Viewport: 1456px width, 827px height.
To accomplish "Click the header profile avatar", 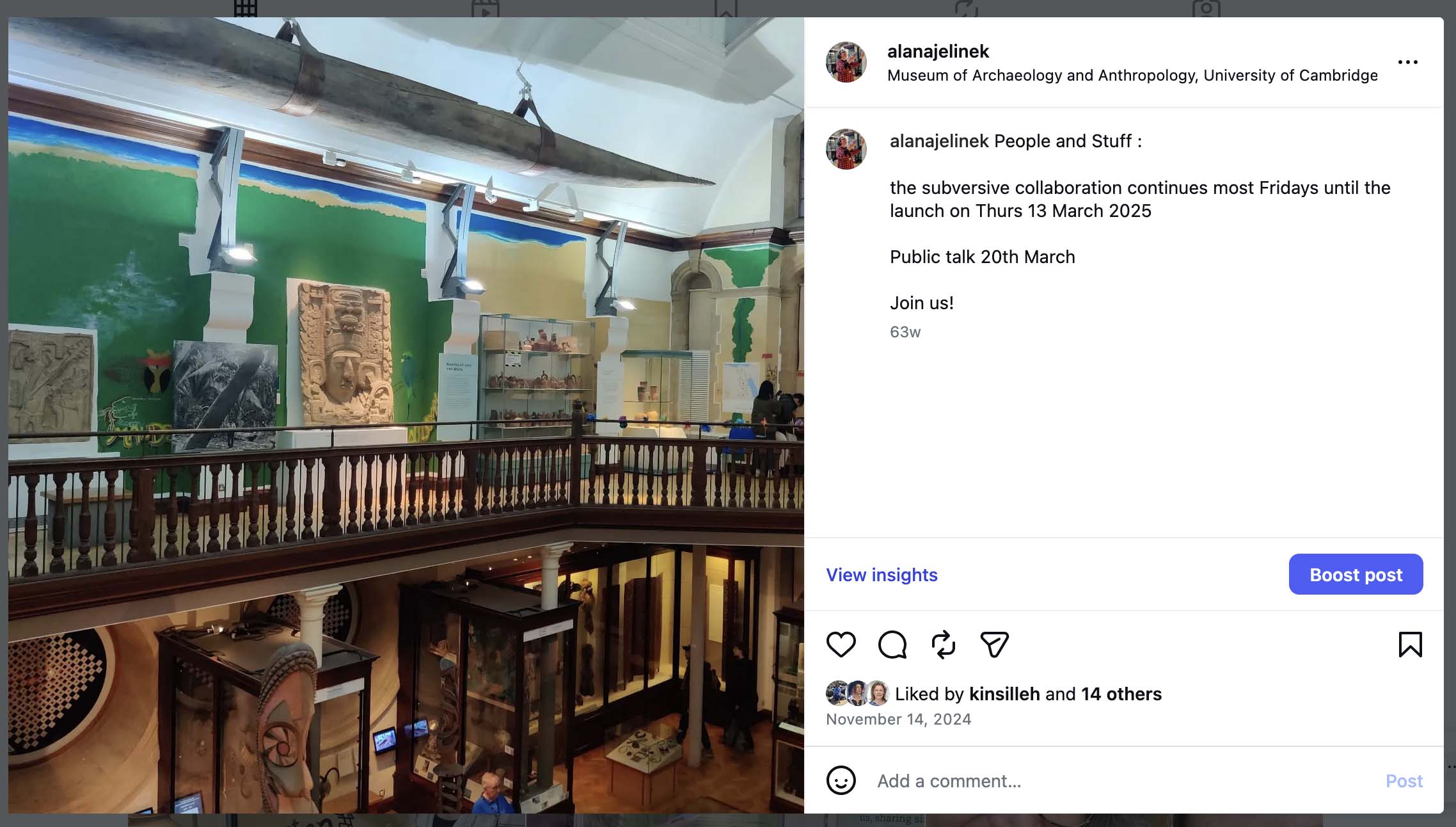I will click(846, 62).
